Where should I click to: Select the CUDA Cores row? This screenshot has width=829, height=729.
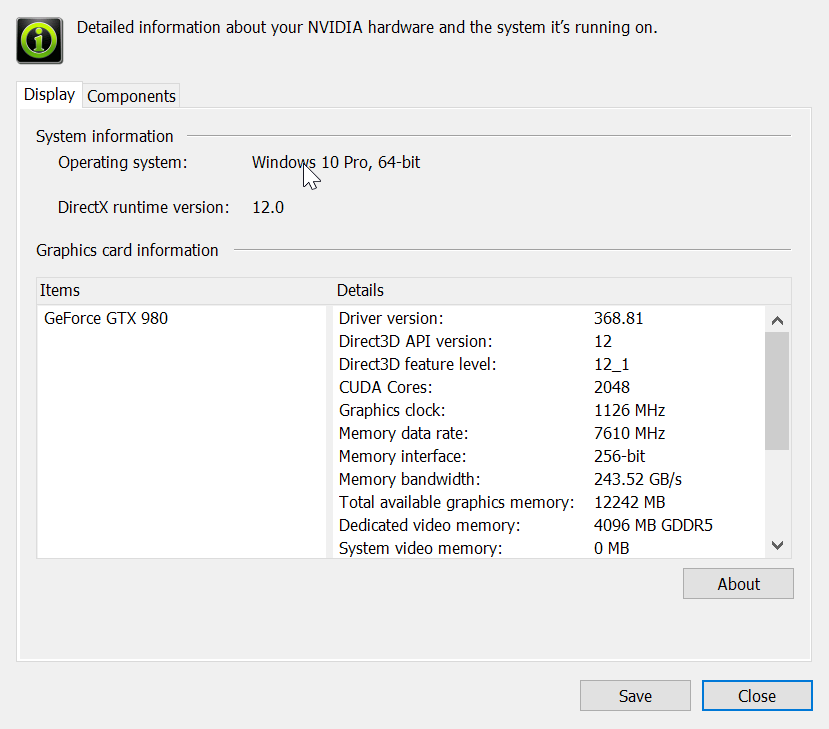[x=550, y=387]
